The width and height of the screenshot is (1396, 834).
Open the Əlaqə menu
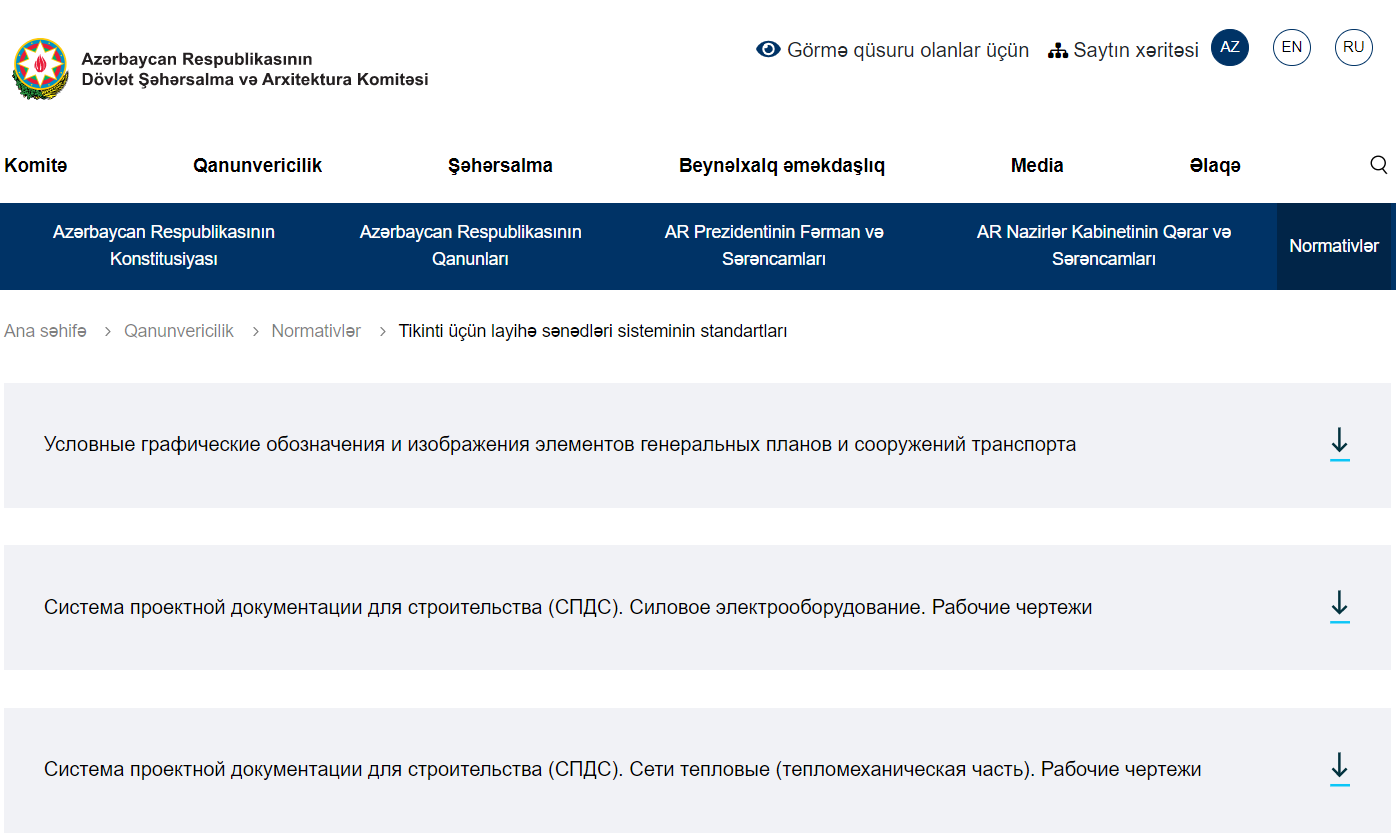(x=1215, y=166)
